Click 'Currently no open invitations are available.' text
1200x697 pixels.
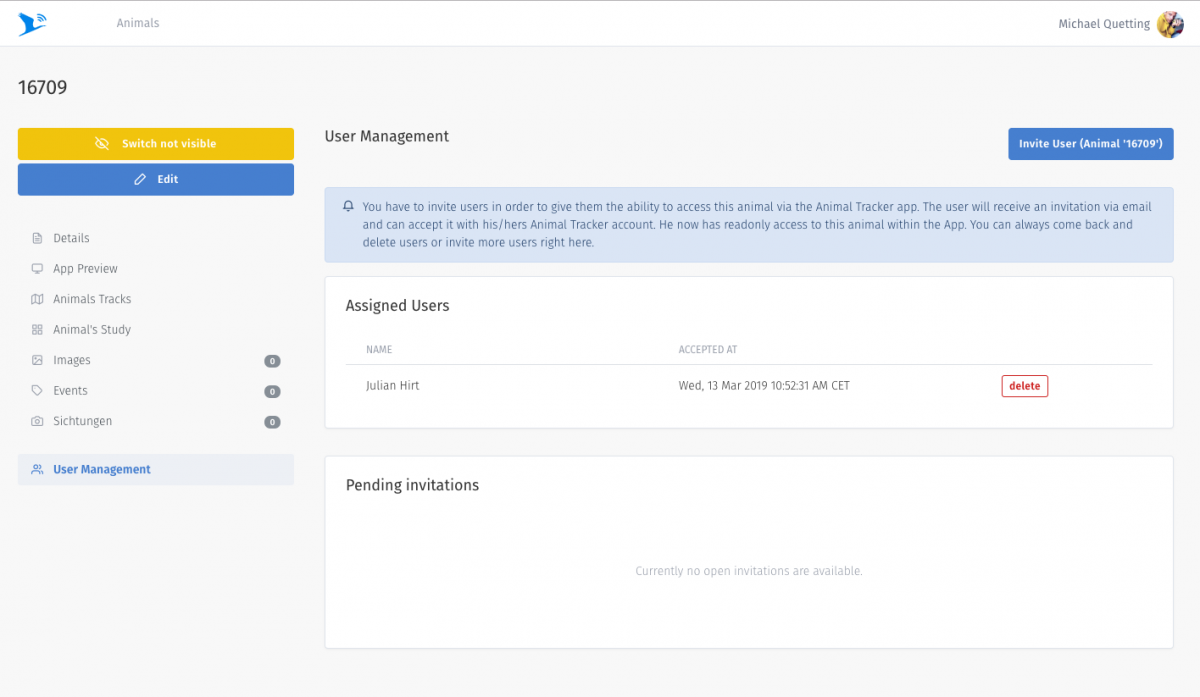click(x=749, y=571)
